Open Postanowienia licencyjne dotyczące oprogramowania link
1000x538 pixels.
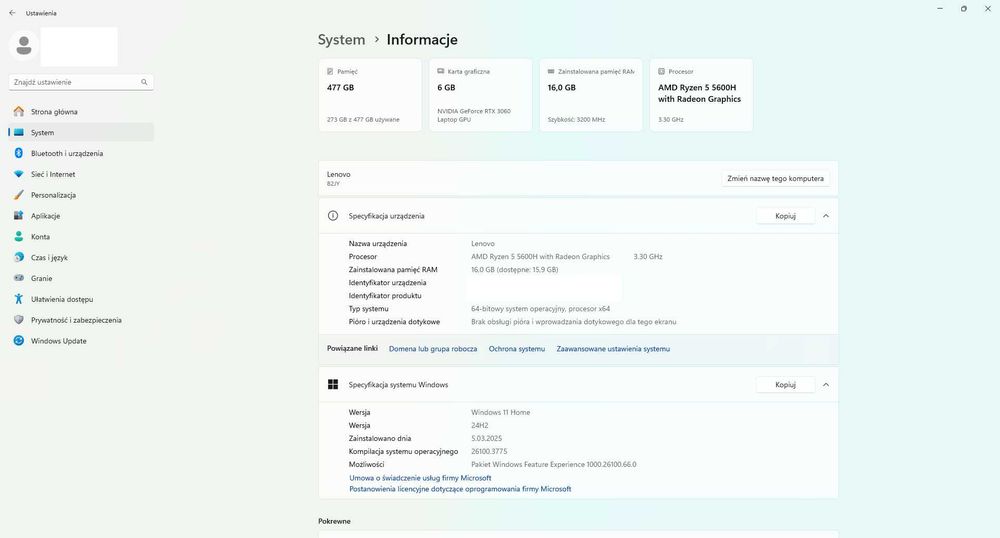460,489
